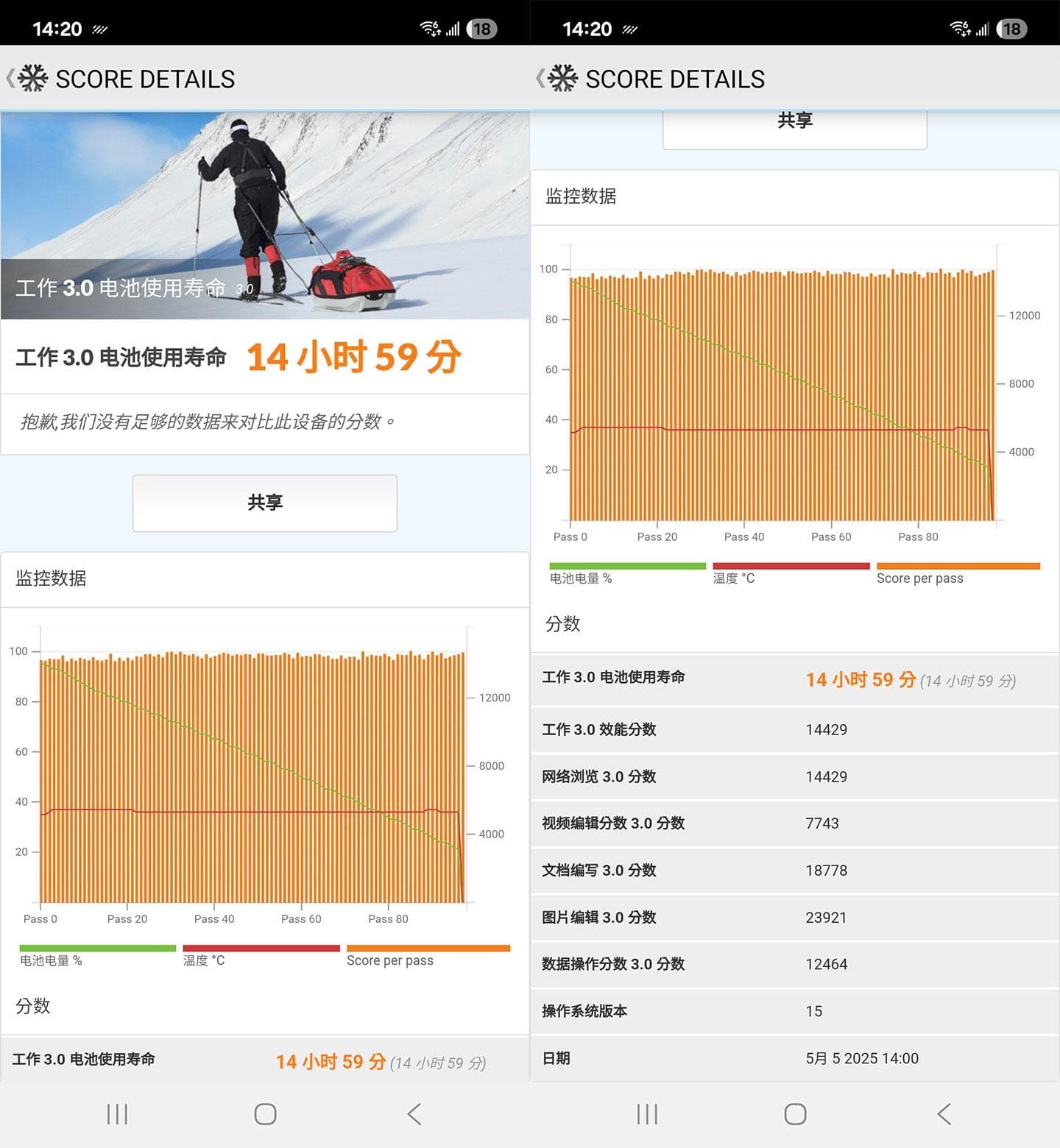Tap home button in left navigation bar
The width and height of the screenshot is (1060, 1148).
point(265,1114)
